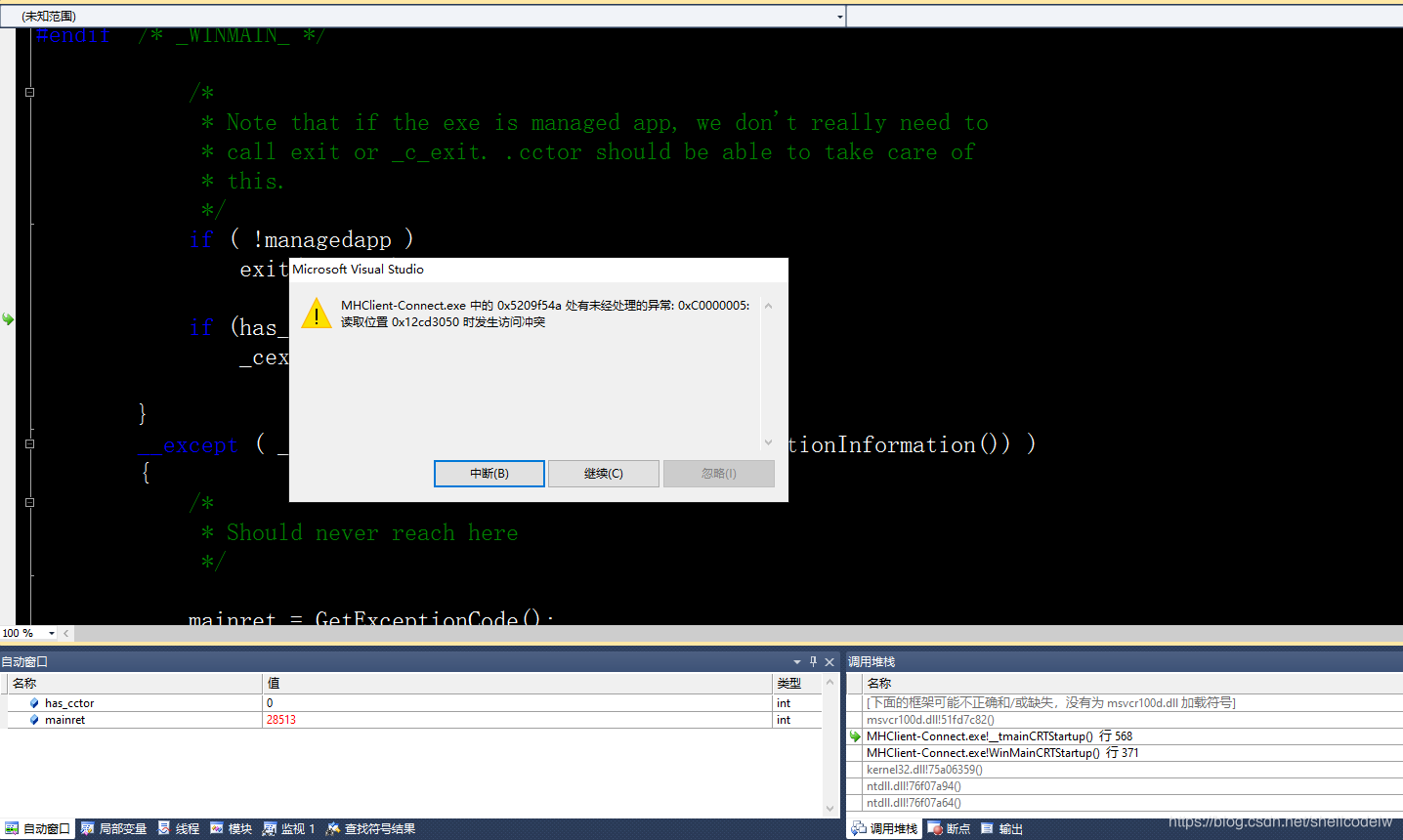Pin or auto-hide the Autos window
The height and width of the screenshot is (840, 1403).
coord(813,661)
